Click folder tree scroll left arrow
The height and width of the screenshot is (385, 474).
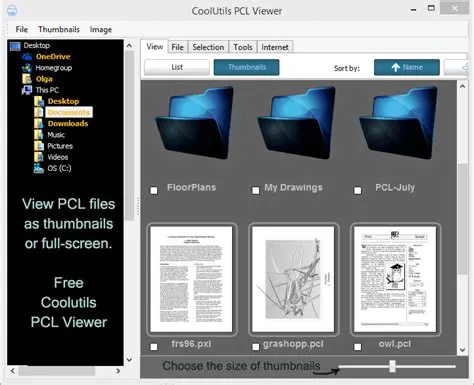[x=12, y=371]
